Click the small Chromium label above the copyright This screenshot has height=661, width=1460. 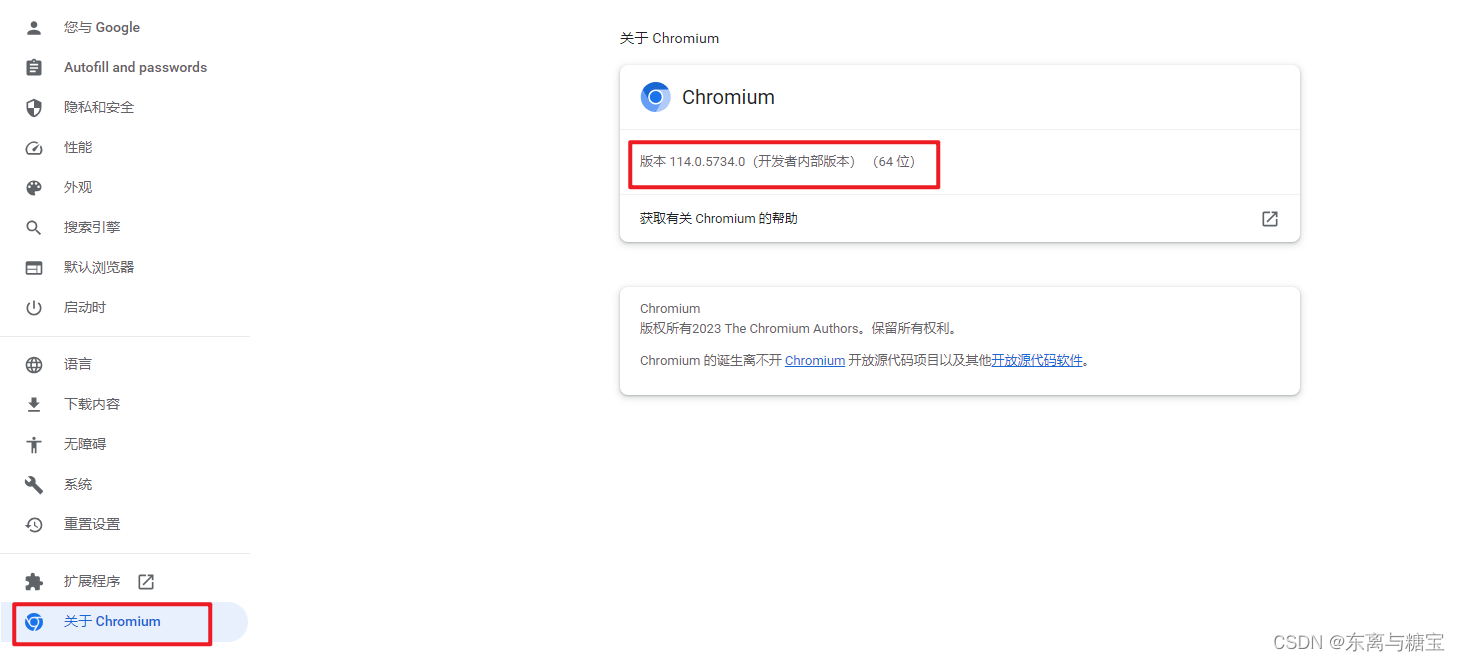(x=670, y=309)
